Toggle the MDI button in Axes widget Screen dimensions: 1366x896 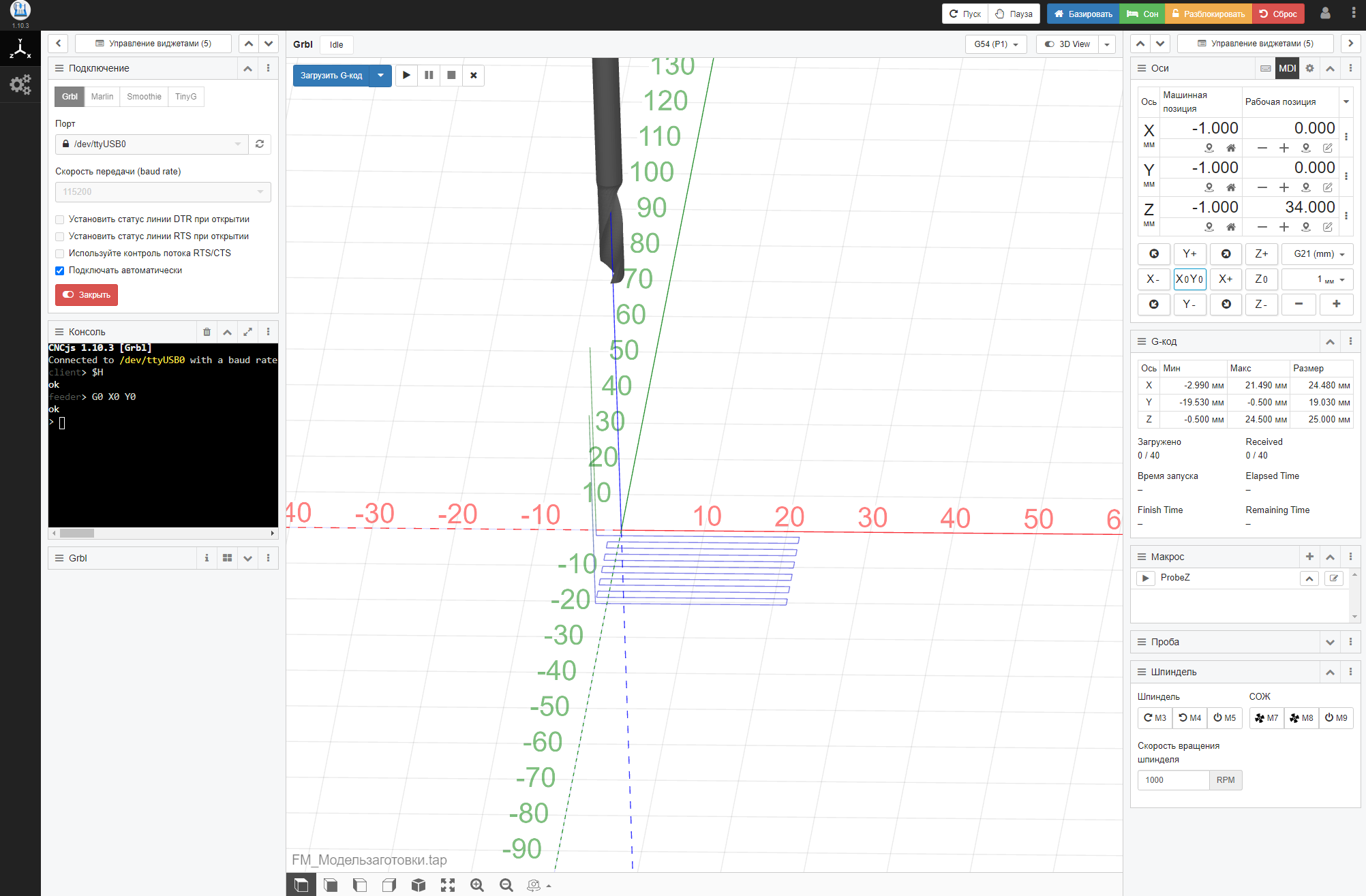(1288, 68)
